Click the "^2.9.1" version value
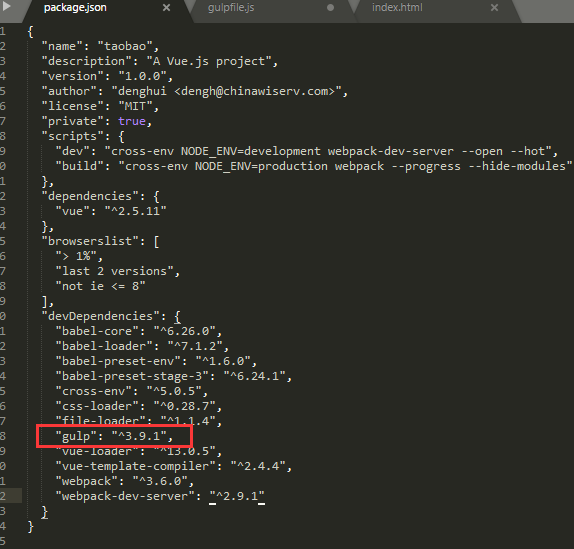Screen dimensions: 574x549 click(237, 496)
